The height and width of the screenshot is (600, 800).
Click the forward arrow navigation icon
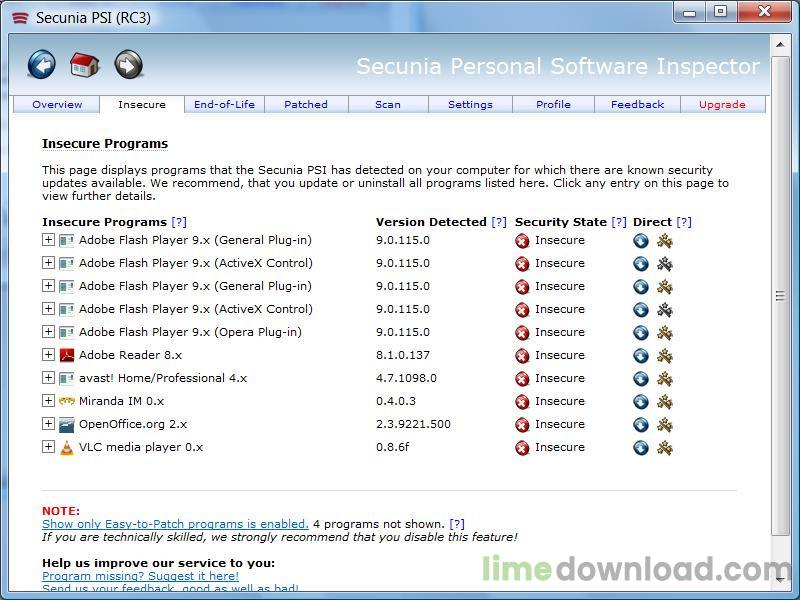point(128,64)
